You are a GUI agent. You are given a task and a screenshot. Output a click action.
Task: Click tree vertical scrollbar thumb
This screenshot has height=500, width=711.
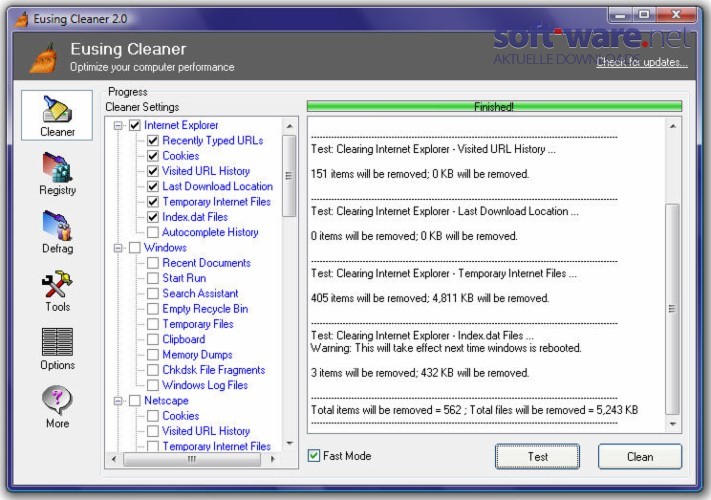tap(289, 176)
